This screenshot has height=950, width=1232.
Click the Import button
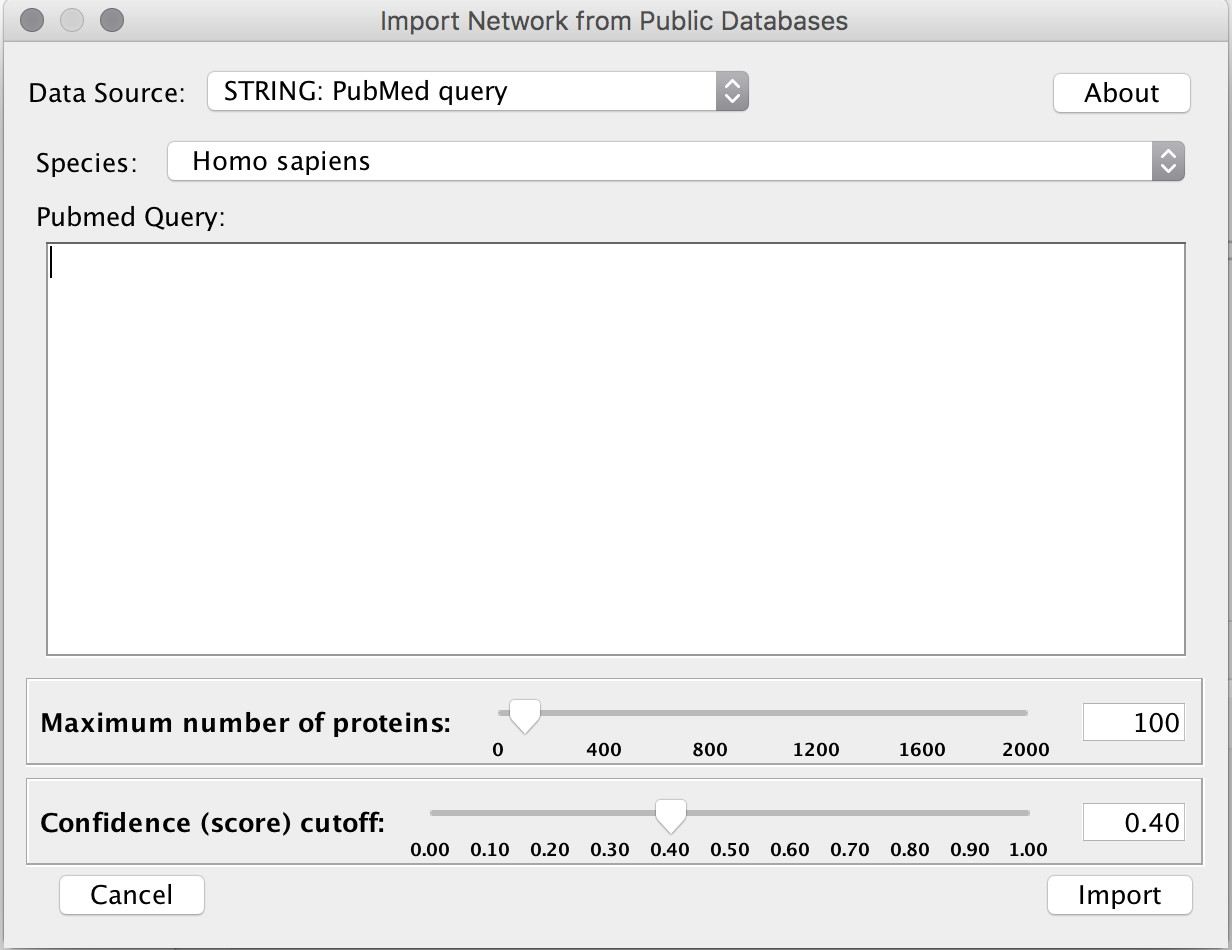pos(1119,895)
